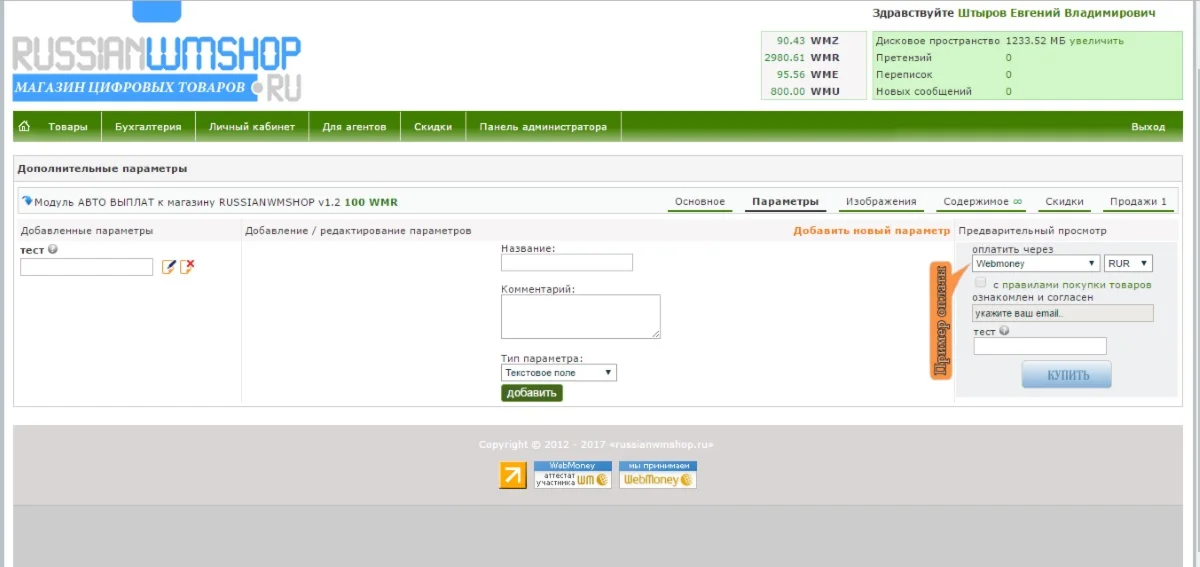Open the RUR currency dropdown
The image size is (1200, 567).
1128,264
